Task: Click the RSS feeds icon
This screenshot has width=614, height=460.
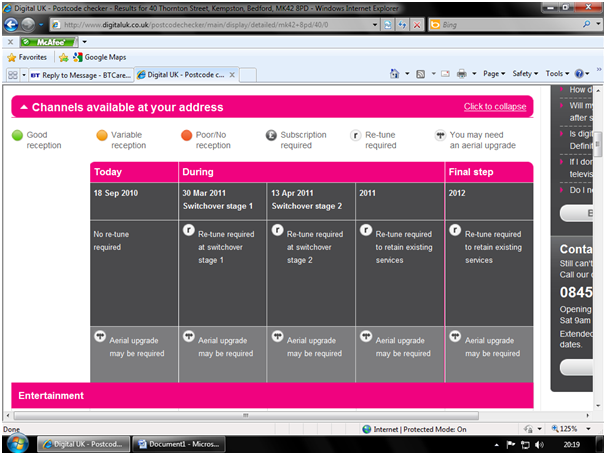Action: (x=420, y=74)
